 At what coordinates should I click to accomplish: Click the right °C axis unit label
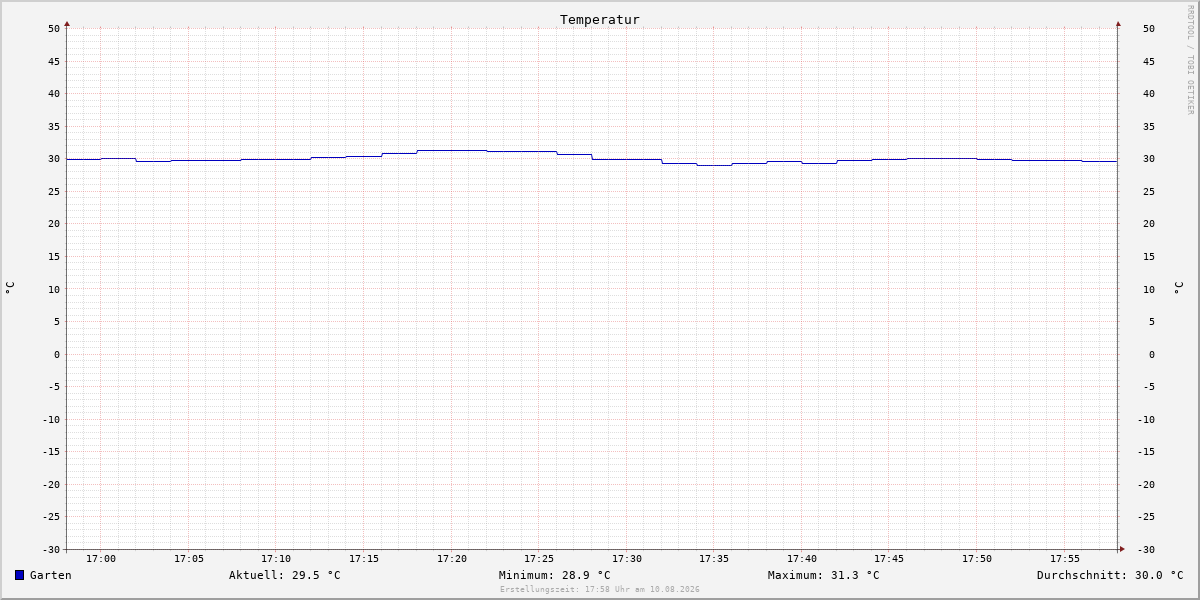coord(1179,288)
